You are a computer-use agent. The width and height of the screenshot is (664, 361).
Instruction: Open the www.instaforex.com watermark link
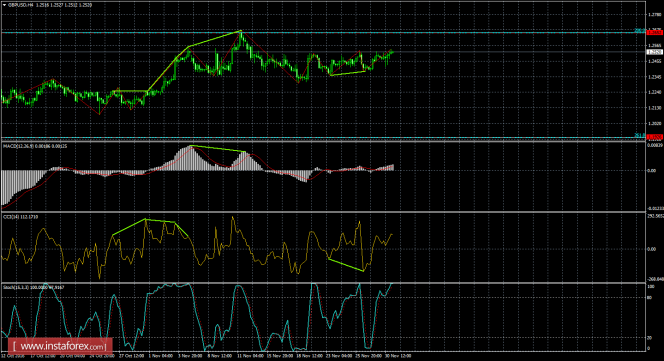[x=60, y=347]
